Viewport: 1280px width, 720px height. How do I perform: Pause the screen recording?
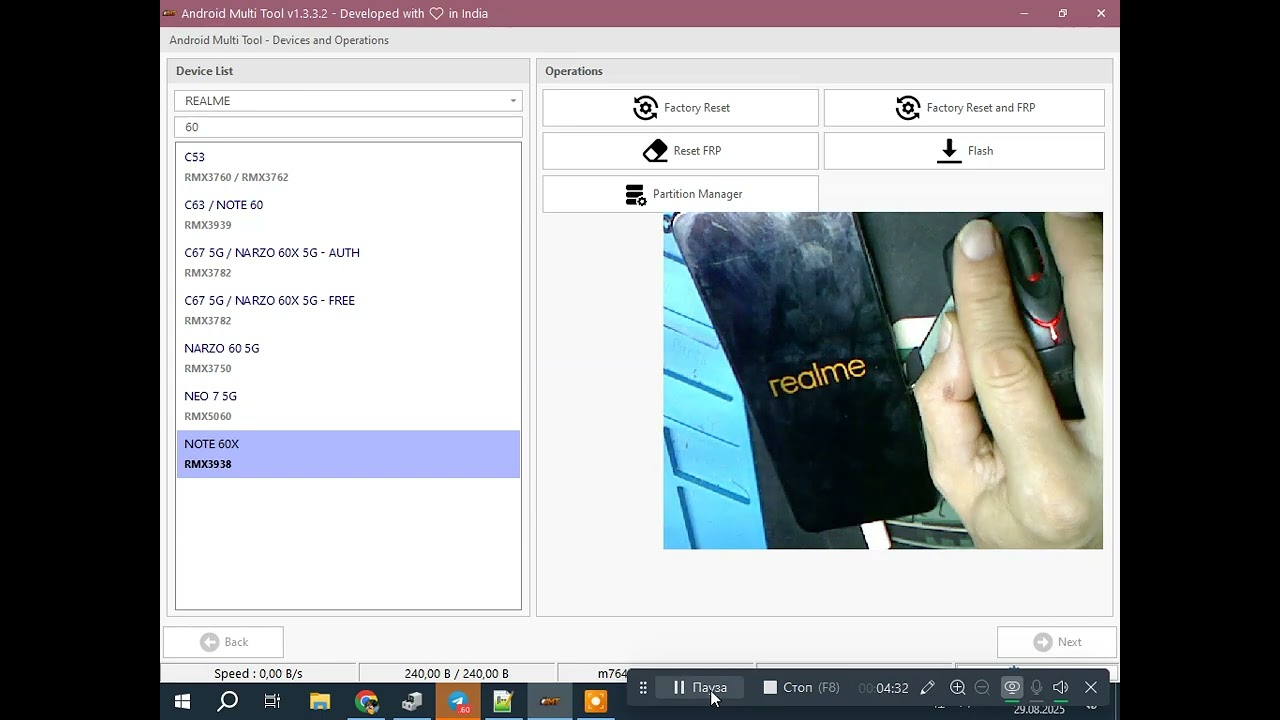pyautogui.click(x=700, y=688)
